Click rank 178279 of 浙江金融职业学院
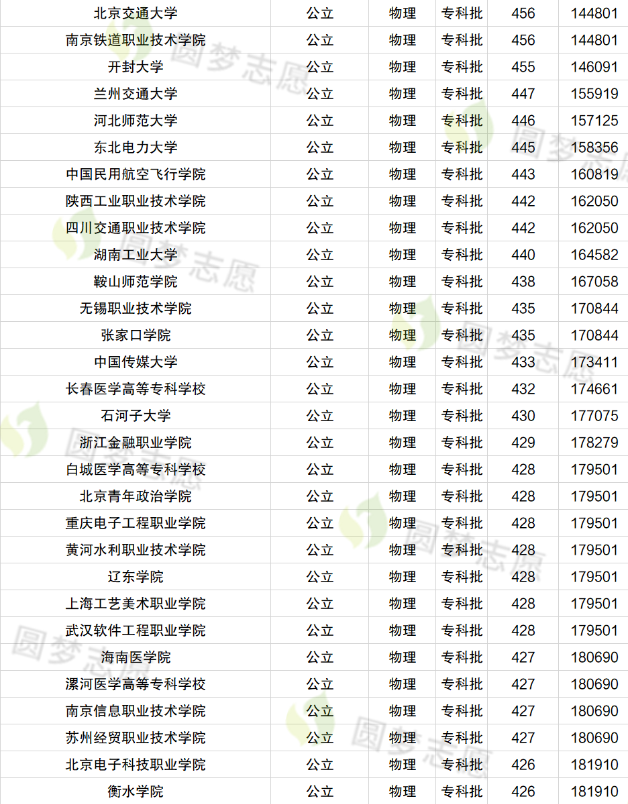 [593, 442]
